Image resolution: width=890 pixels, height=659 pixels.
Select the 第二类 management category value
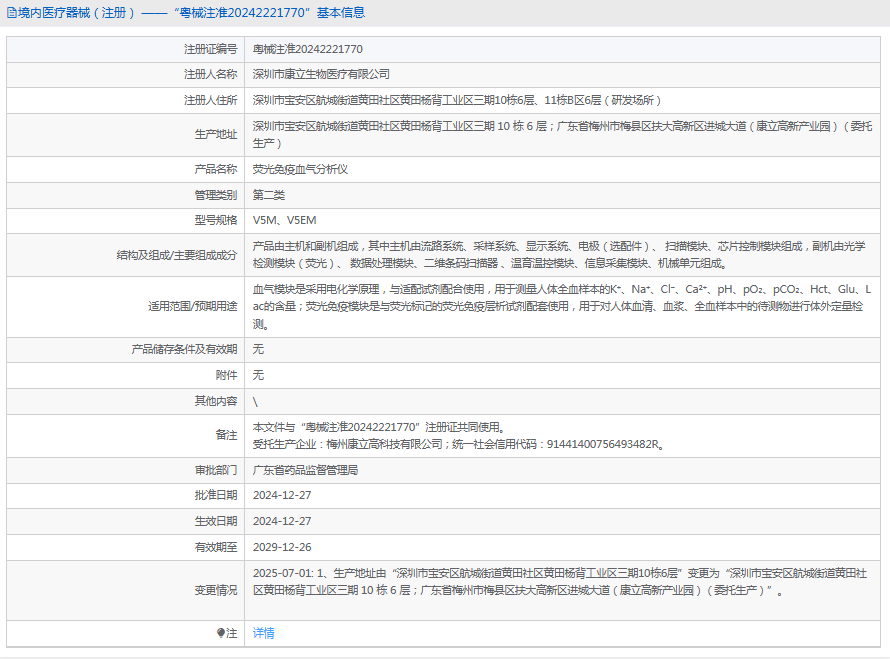(x=268, y=195)
